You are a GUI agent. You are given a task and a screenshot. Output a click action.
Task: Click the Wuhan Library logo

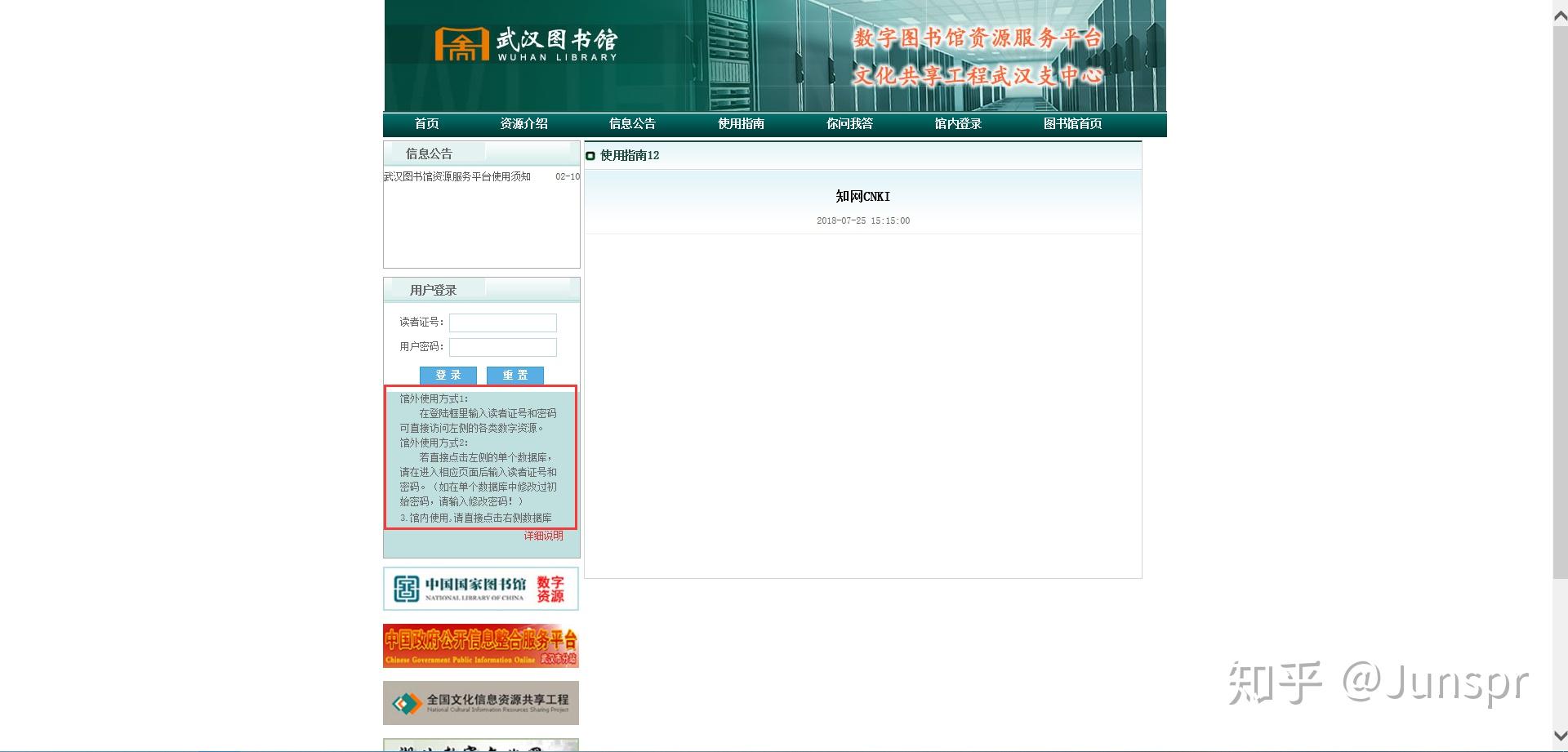526,44
